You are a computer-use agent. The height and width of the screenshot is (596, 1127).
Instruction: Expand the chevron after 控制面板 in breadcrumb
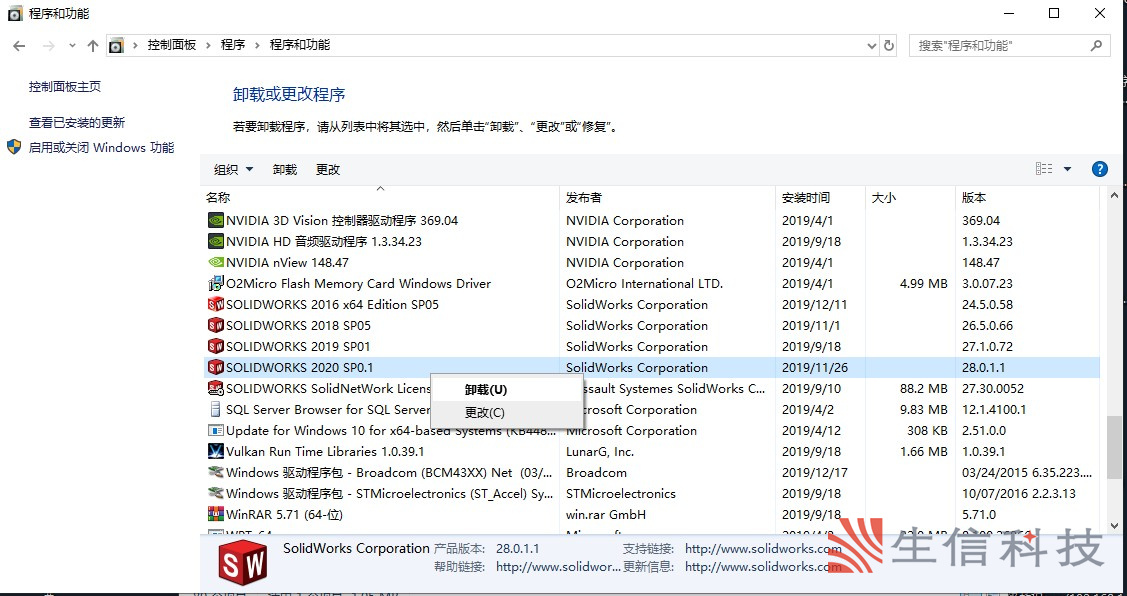point(208,45)
